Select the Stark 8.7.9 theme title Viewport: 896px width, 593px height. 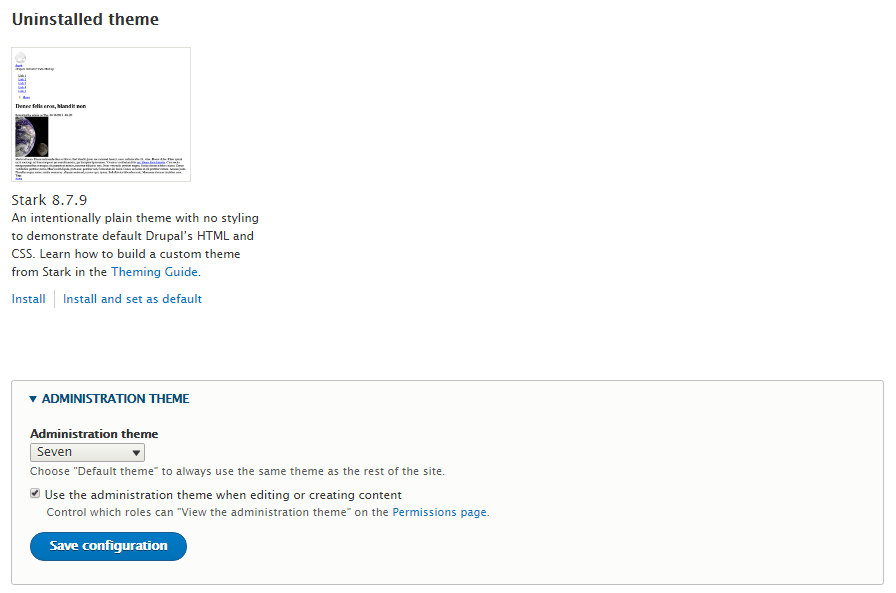coord(49,200)
